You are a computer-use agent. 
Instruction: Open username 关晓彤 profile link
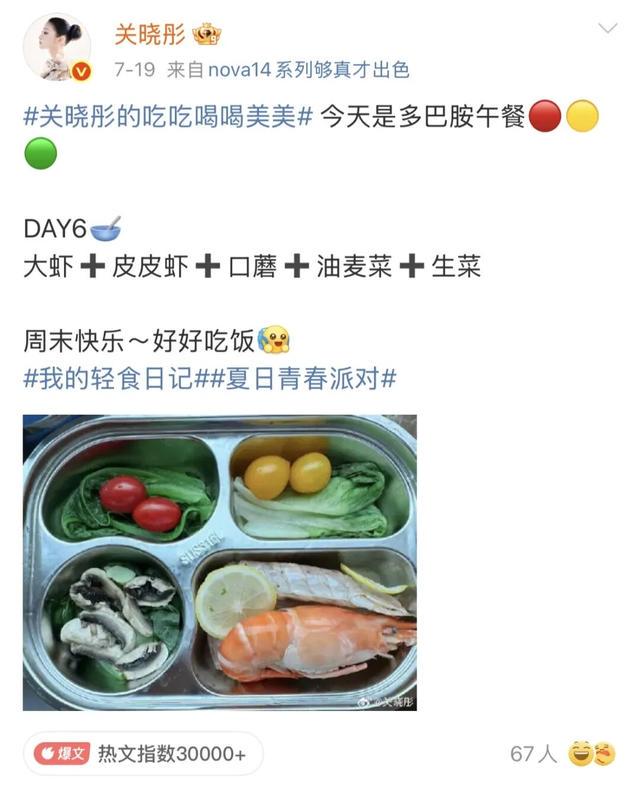tap(150, 35)
